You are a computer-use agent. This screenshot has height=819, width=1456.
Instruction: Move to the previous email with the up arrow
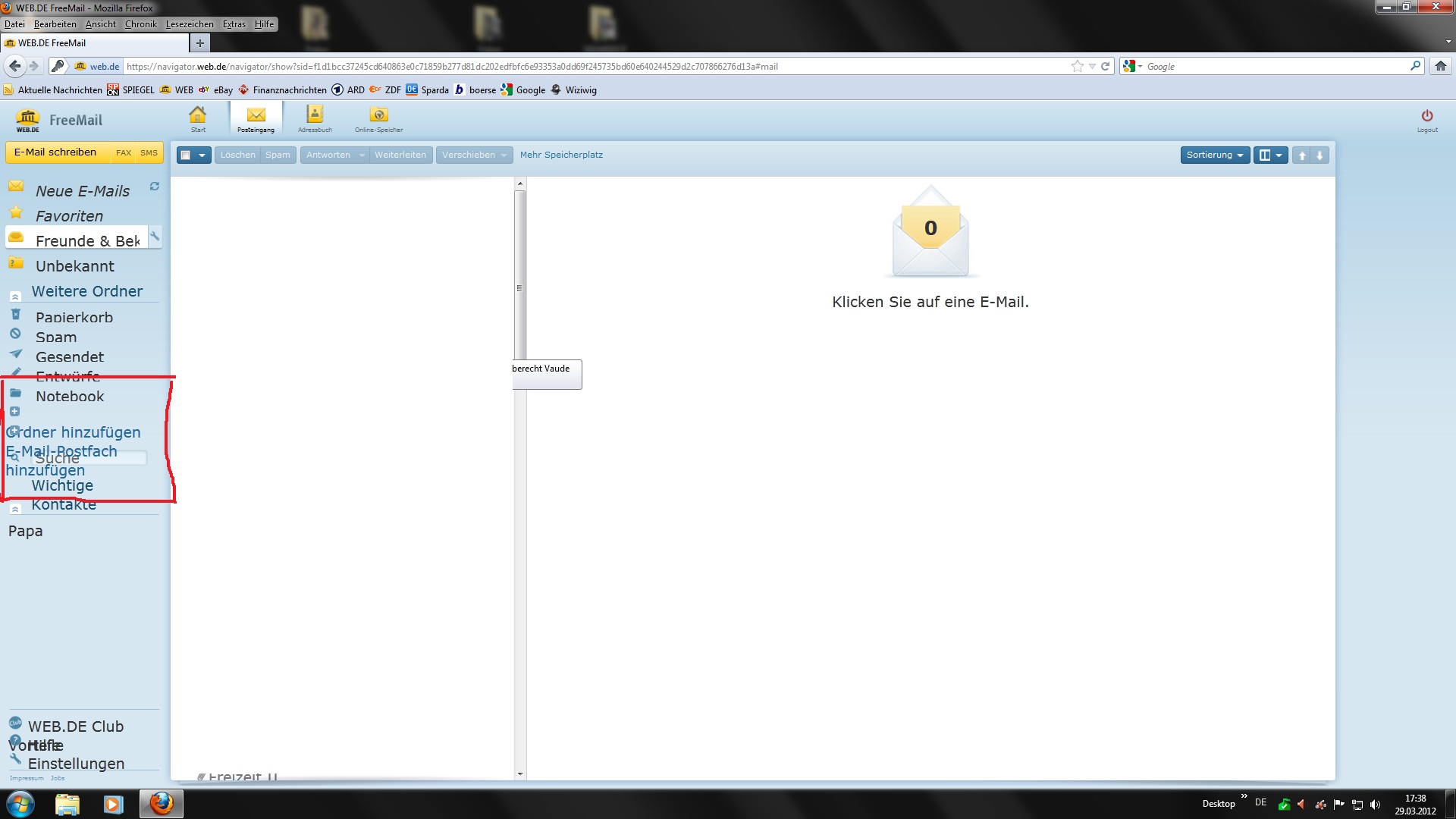[1302, 155]
